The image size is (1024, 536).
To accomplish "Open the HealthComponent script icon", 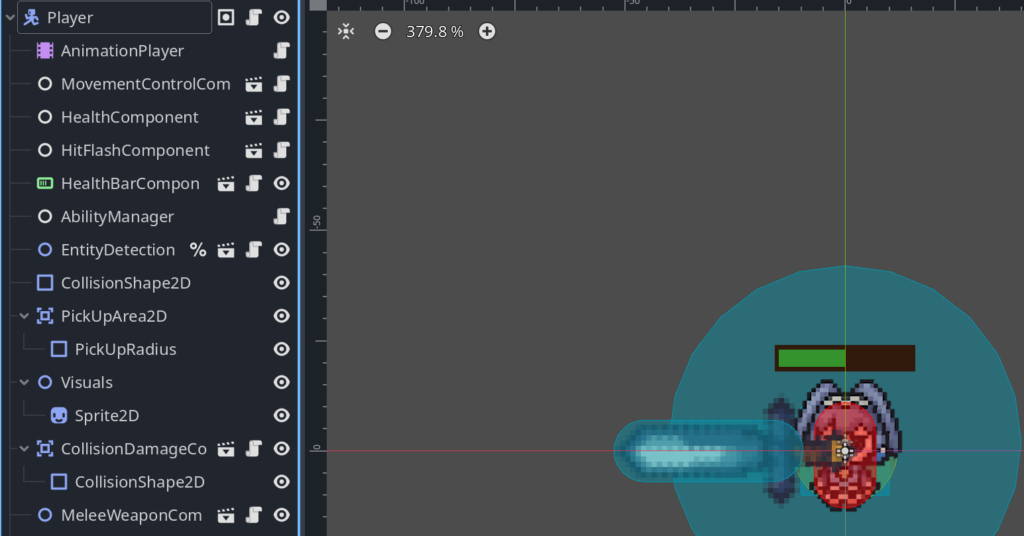I will 281,118.
